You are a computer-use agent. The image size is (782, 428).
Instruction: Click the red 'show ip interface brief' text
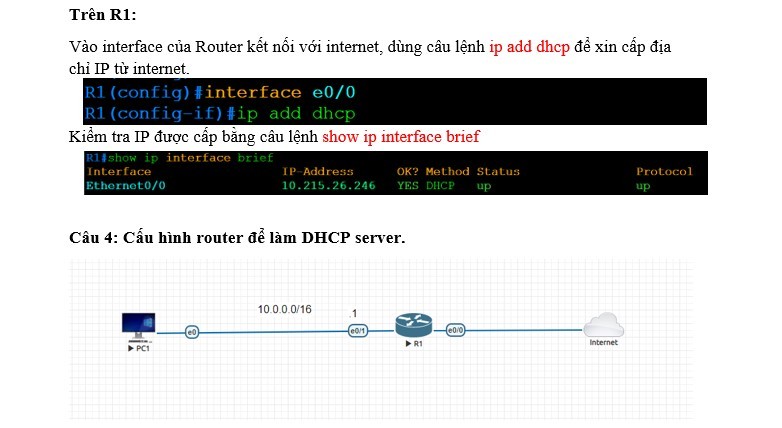pos(401,137)
